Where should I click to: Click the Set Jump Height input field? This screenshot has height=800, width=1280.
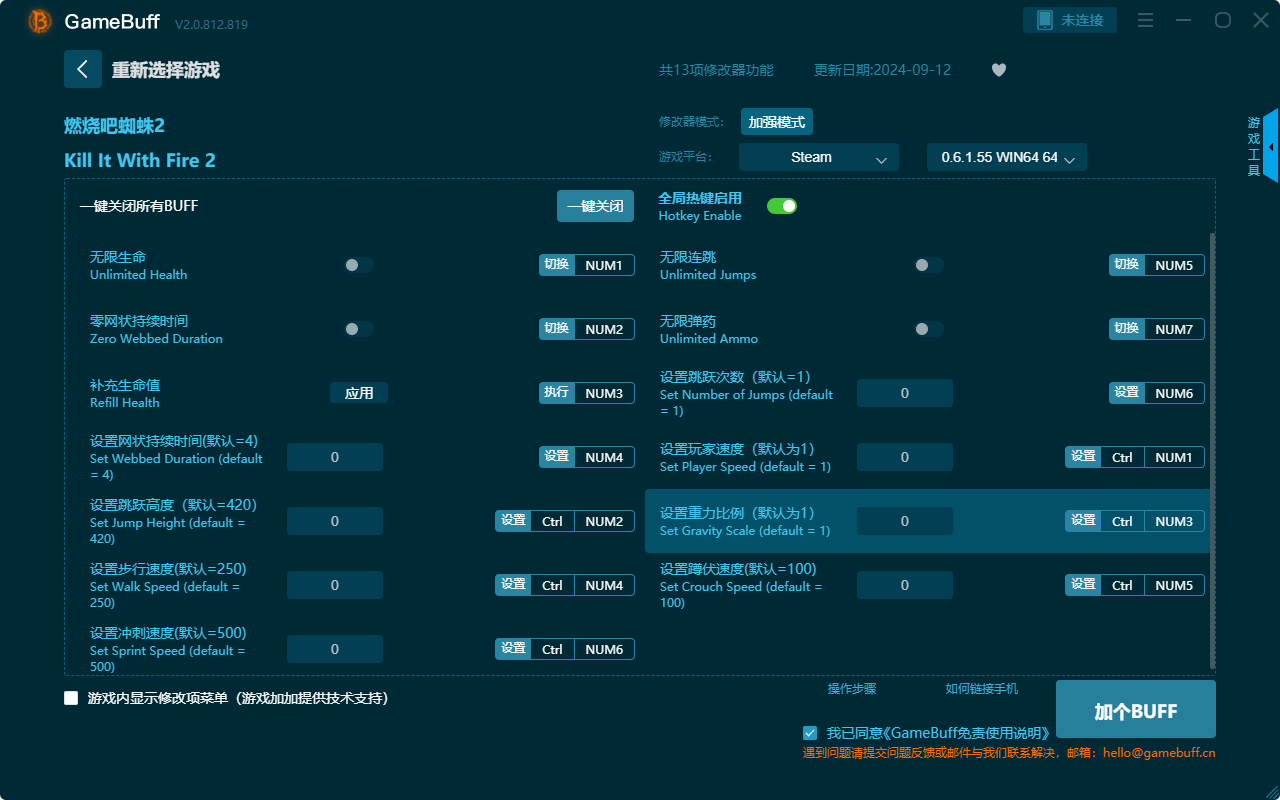pos(334,520)
